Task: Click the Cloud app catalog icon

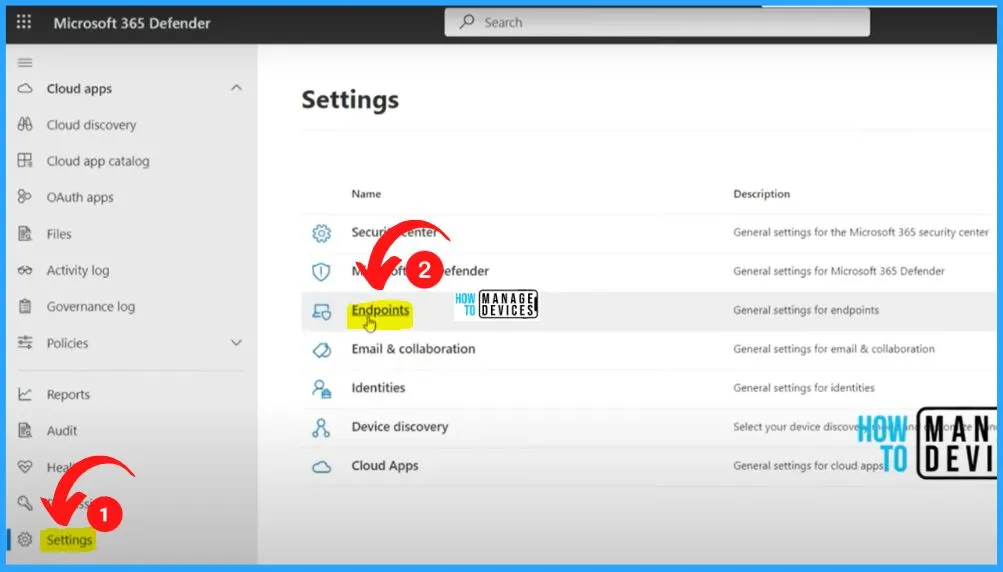Action: 25,160
